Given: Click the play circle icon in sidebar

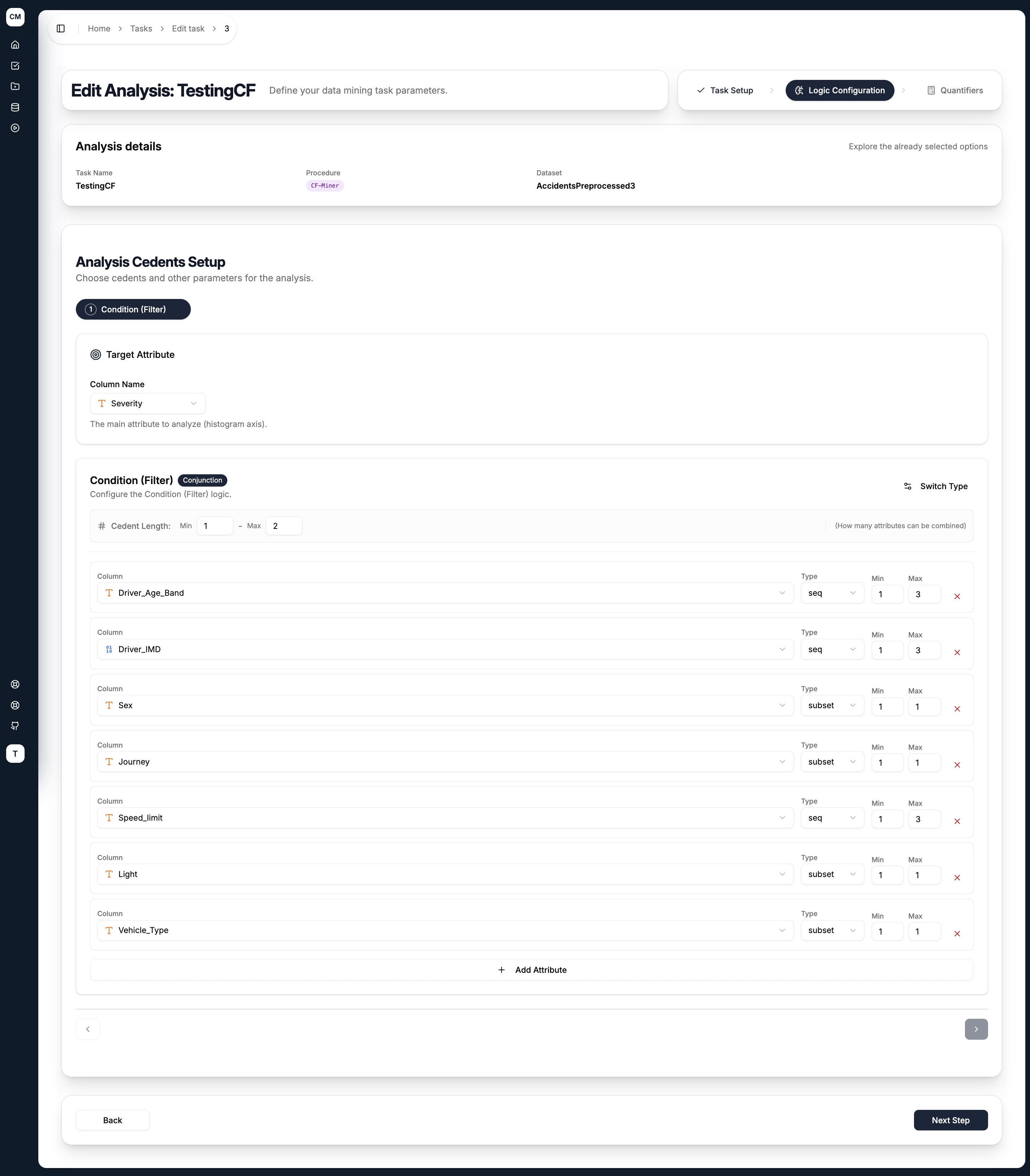Looking at the screenshot, I should pyautogui.click(x=15, y=128).
